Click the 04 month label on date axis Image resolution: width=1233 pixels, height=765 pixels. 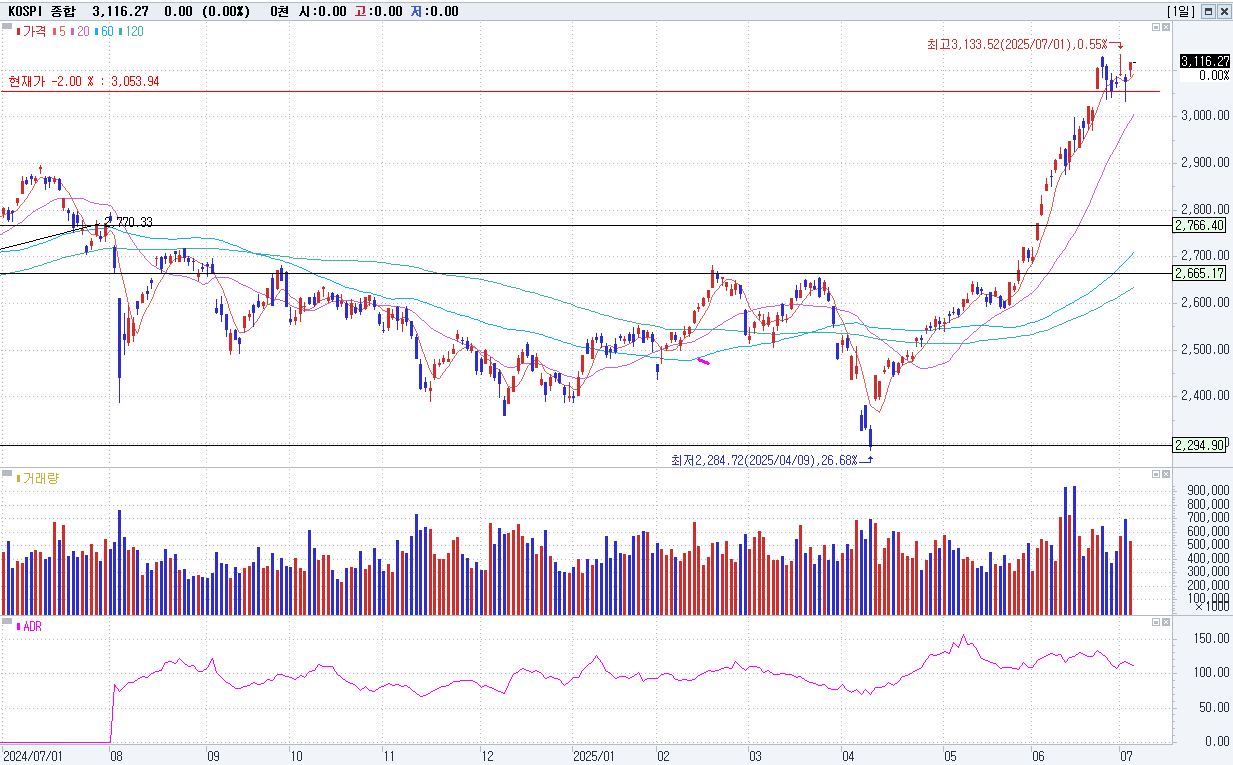tap(848, 756)
